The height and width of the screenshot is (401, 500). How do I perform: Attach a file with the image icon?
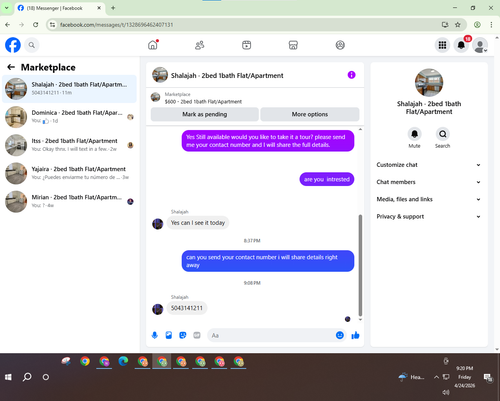(169, 335)
